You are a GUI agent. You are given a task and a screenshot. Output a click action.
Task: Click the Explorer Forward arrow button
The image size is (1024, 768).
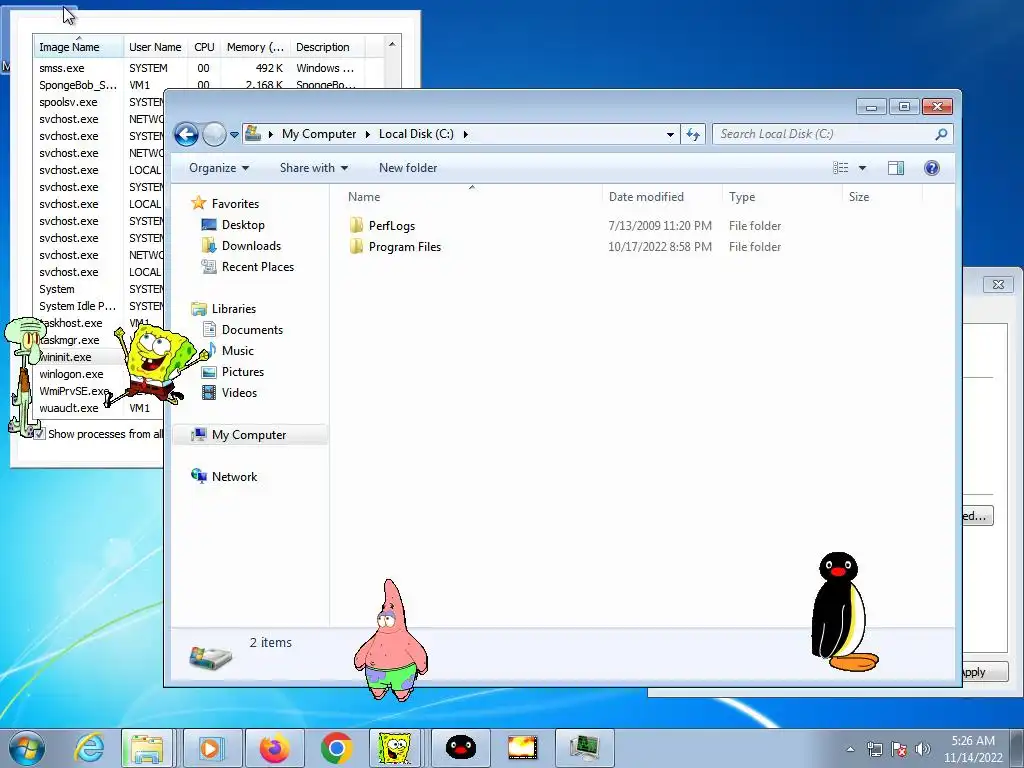pyautogui.click(x=214, y=135)
